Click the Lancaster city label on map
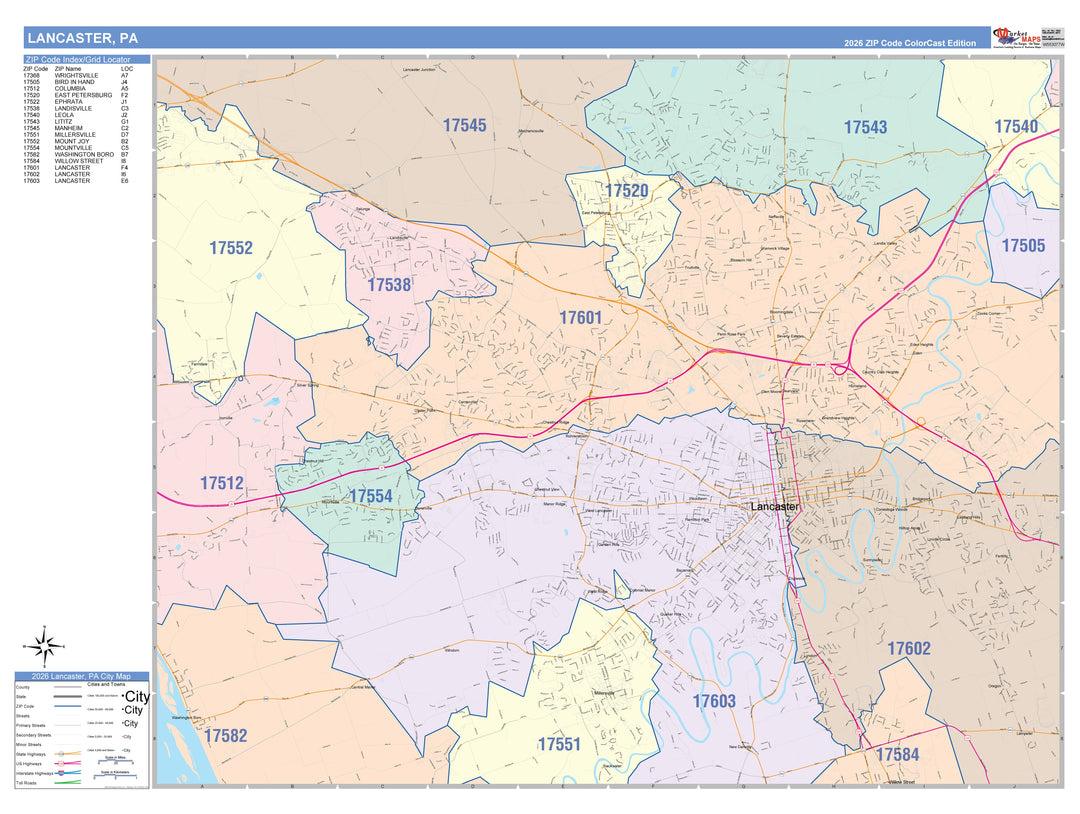 [775, 507]
